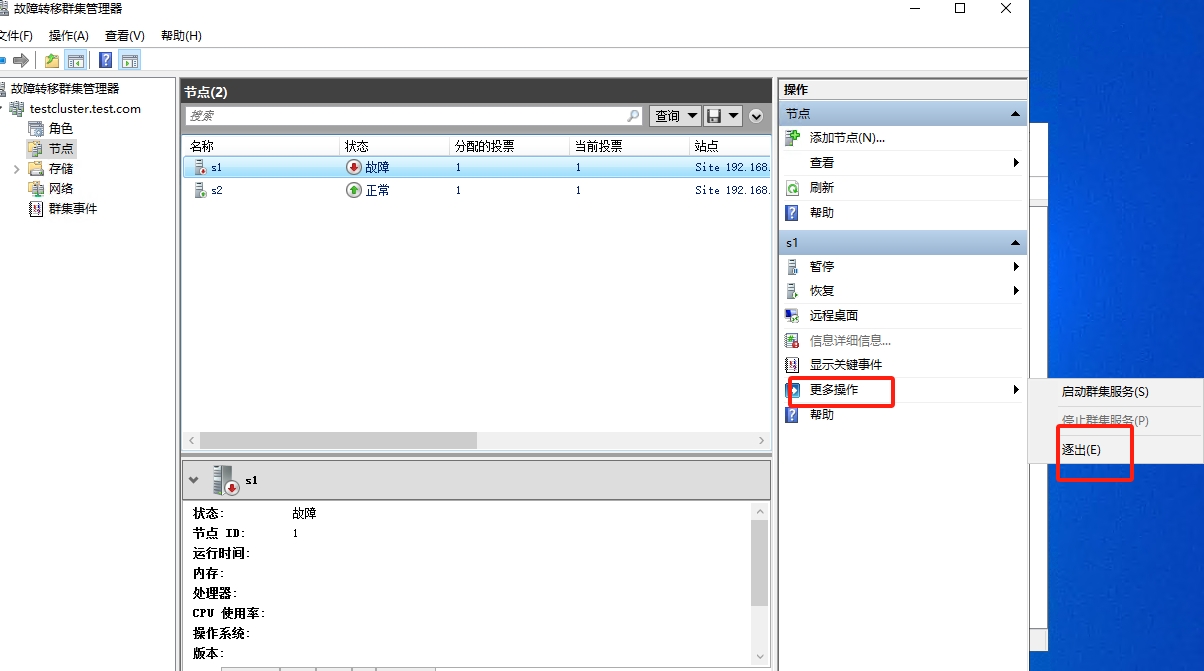Select the testcluster.test.com tree node
Image resolution: width=1204 pixels, height=671 pixels.
pyautogui.click(x=85, y=109)
